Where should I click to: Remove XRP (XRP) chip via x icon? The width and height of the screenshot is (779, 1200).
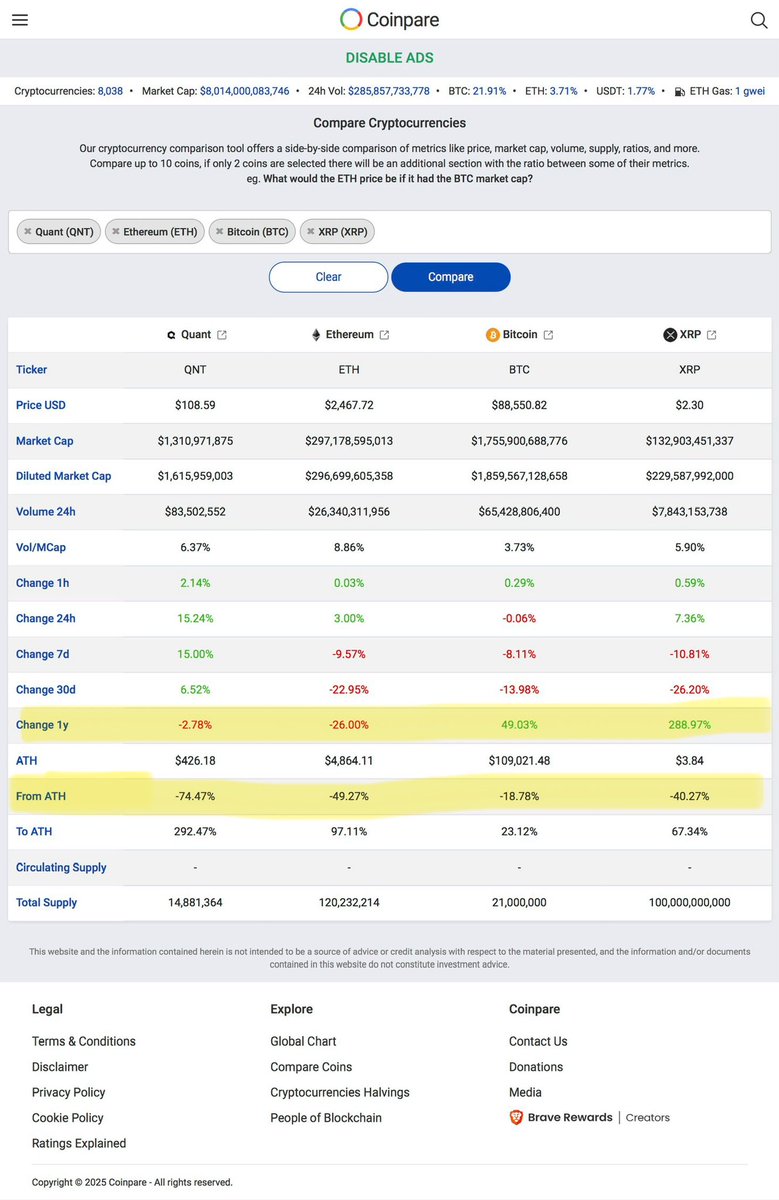tap(310, 232)
